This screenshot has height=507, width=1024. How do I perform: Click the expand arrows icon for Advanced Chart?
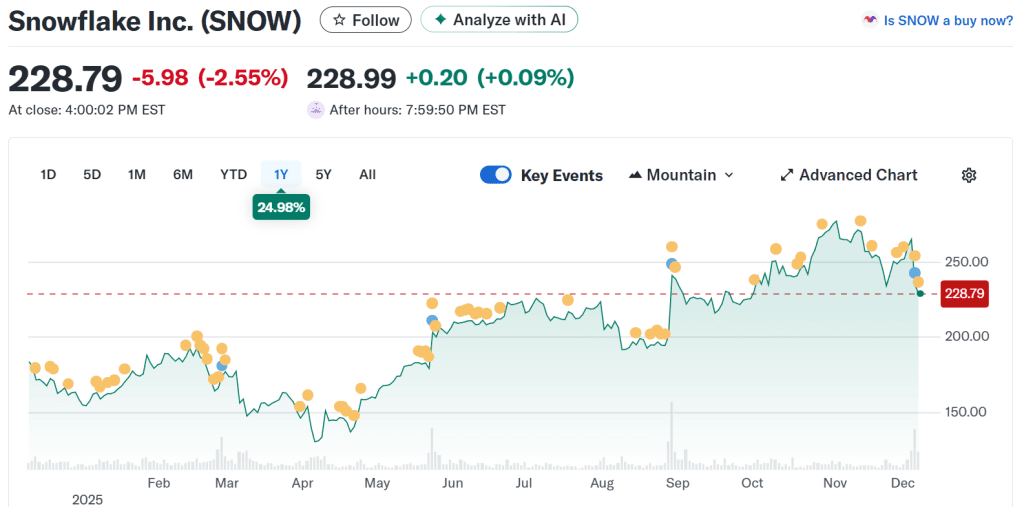[786, 175]
